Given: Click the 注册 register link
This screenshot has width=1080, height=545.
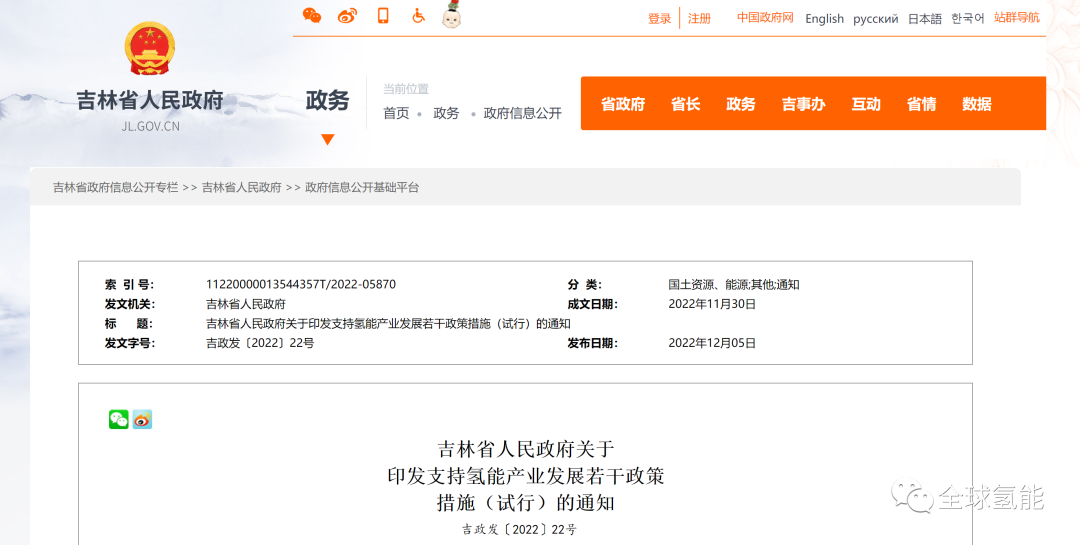Looking at the screenshot, I should tap(699, 19).
